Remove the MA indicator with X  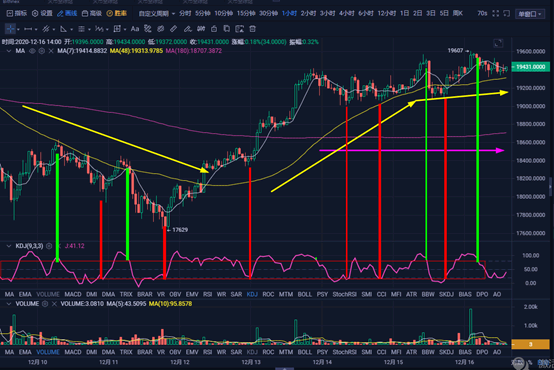pyautogui.click(x=51, y=51)
